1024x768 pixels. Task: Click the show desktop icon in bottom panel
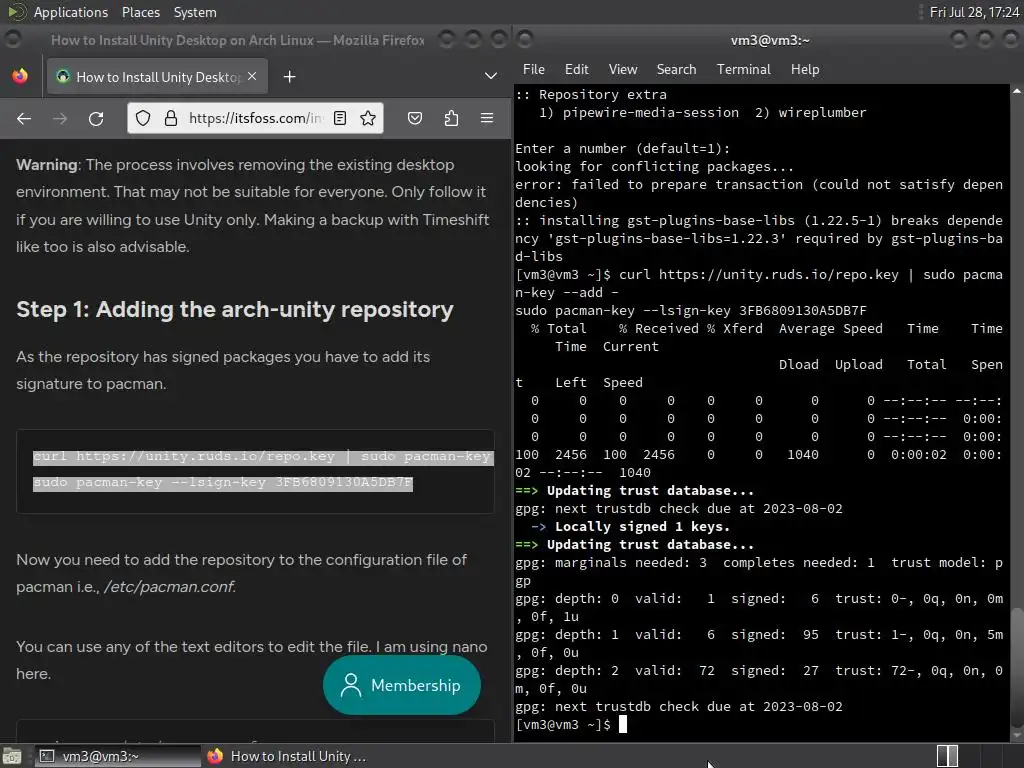(12, 756)
